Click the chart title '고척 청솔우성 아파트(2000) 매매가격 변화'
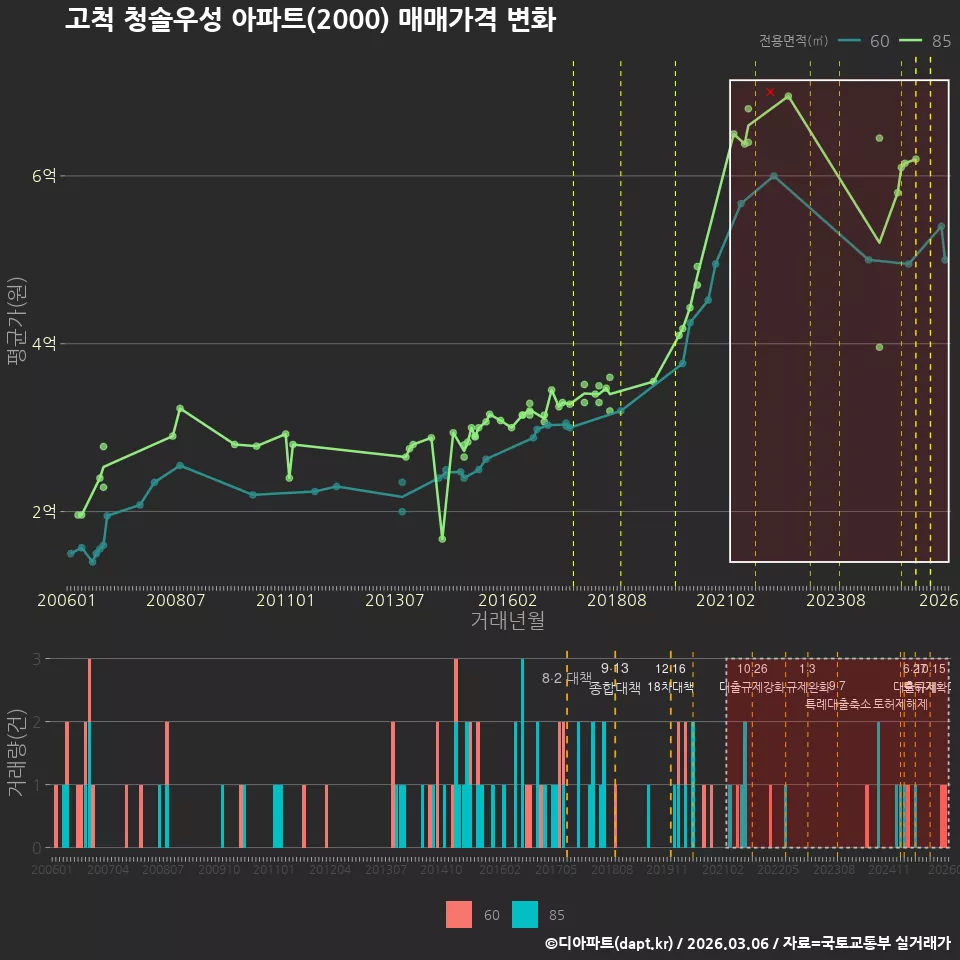Image resolution: width=960 pixels, height=960 pixels. click(310, 19)
